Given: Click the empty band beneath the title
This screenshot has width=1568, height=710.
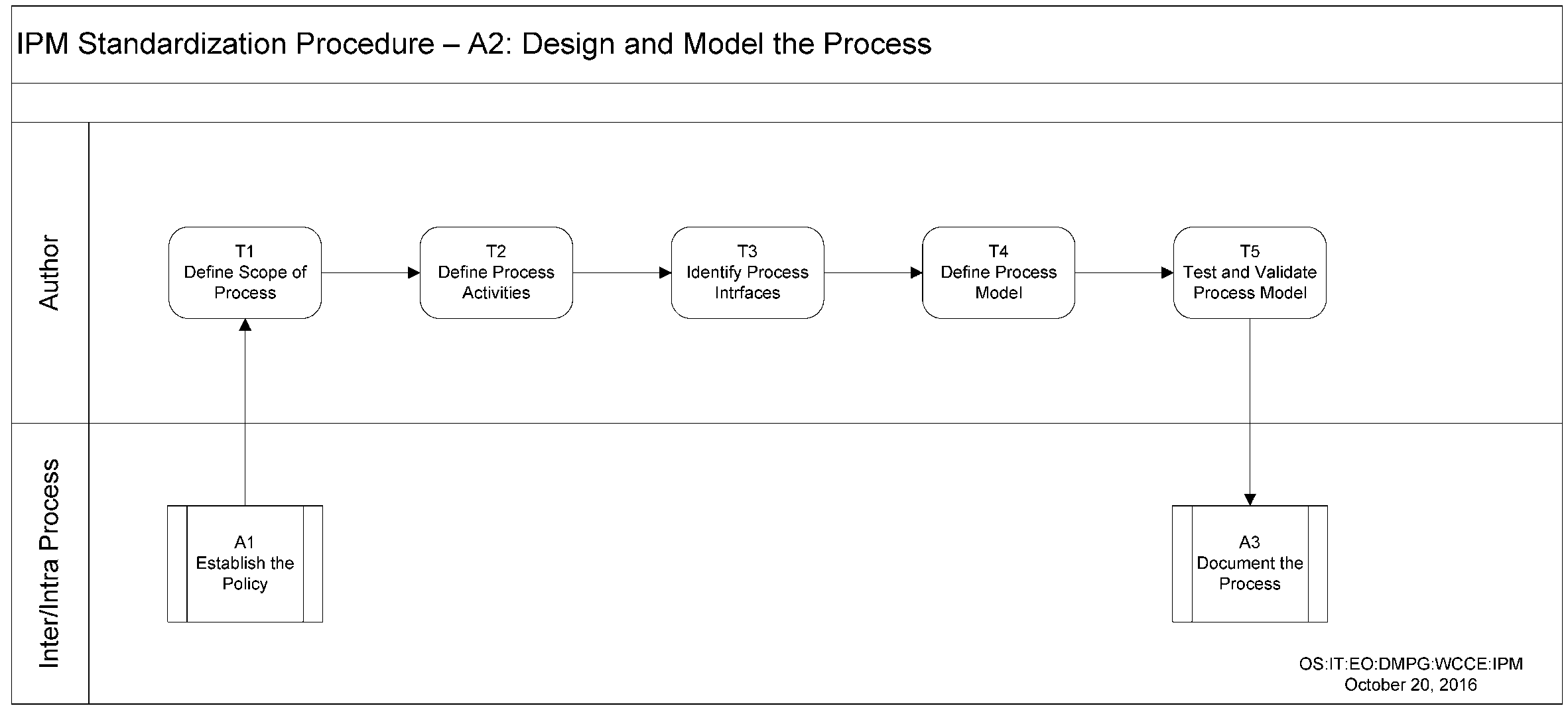Looking at the screenshot, I should point(787,103).
